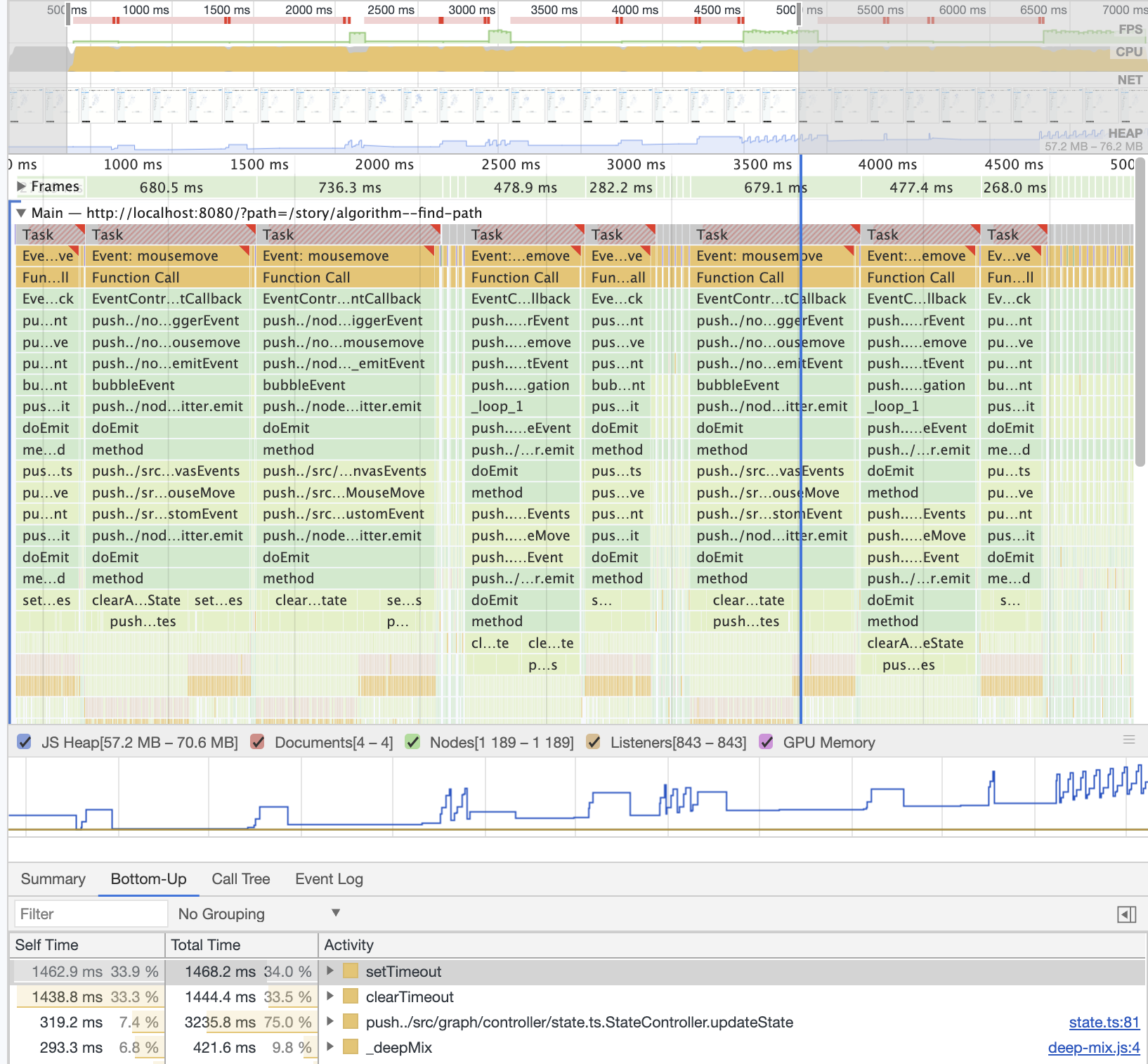
Task: Open the Event Log tab
Action: (328, 878)
